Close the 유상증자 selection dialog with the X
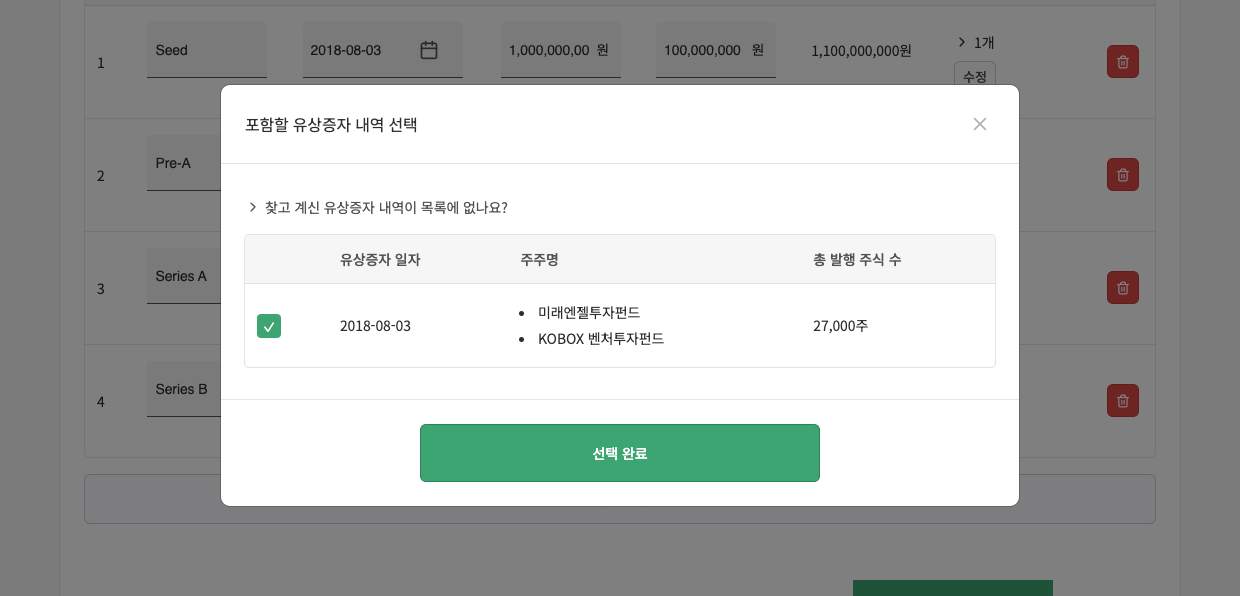Viewport: 1240px width, 596px height. point(980,124)
